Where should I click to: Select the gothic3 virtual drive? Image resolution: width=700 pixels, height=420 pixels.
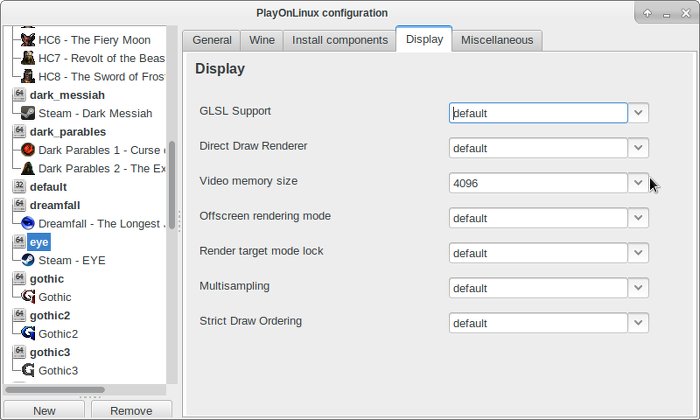[50, 352]
